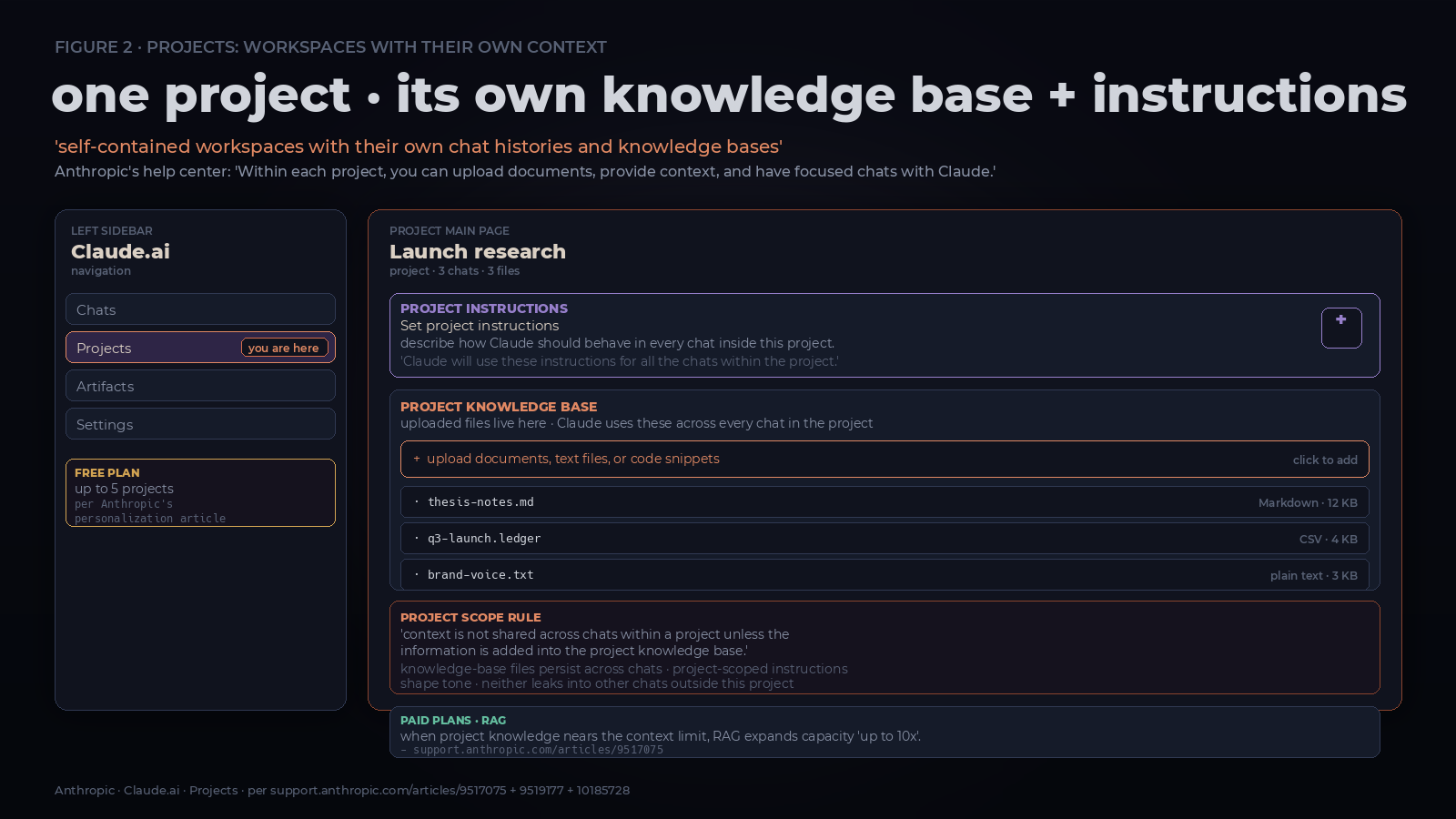Click 'up to 5 projects' plan text

(124, 489)
